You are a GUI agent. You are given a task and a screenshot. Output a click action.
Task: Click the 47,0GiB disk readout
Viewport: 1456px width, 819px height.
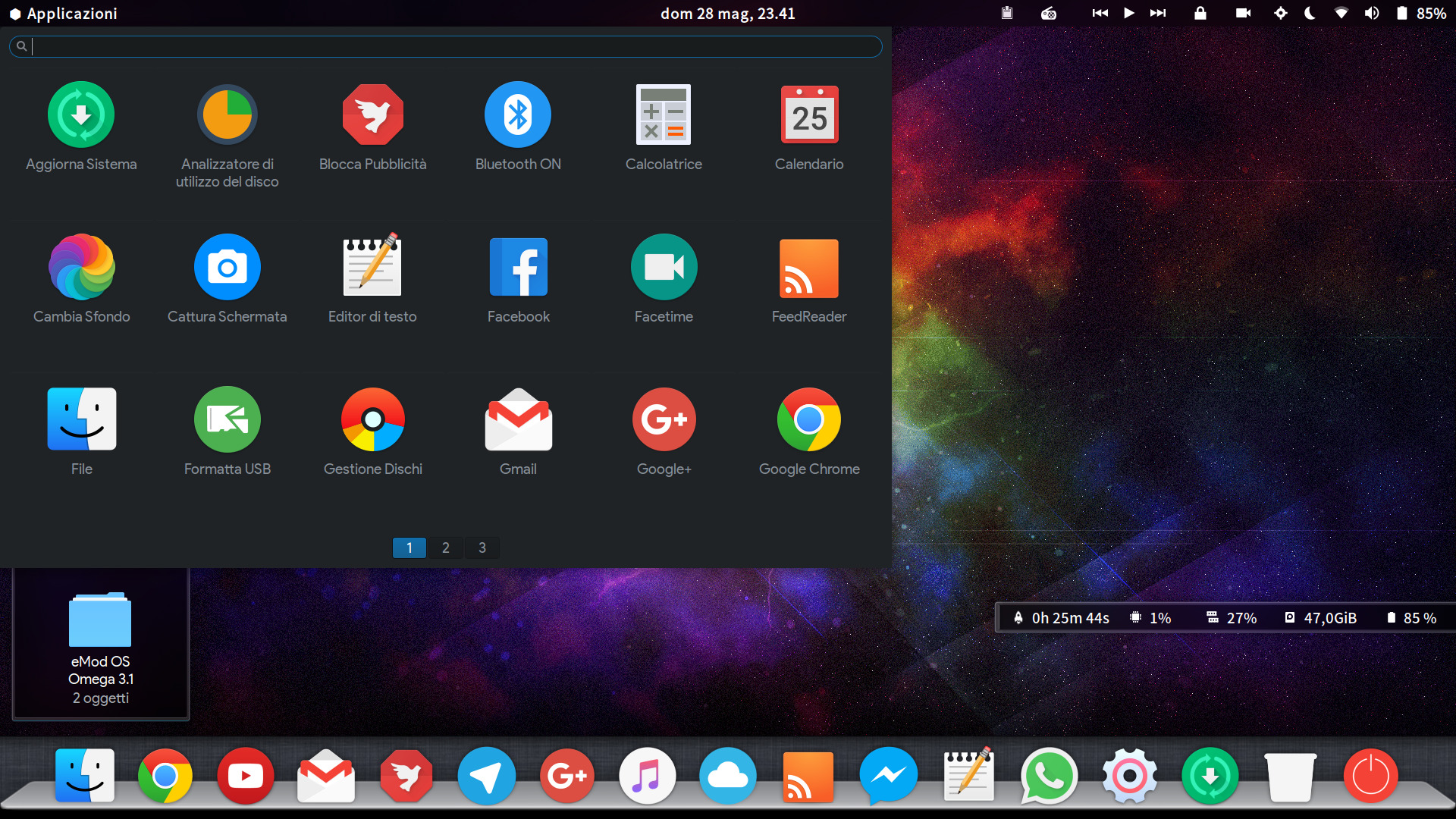coord(1320,618)
